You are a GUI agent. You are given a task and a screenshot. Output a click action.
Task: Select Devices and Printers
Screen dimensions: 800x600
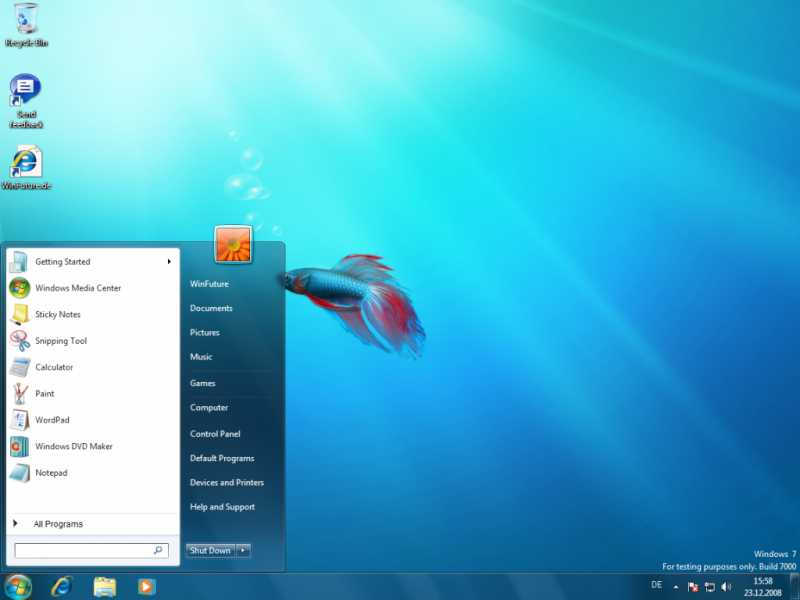pyautogui.click(x=227, y=482)
